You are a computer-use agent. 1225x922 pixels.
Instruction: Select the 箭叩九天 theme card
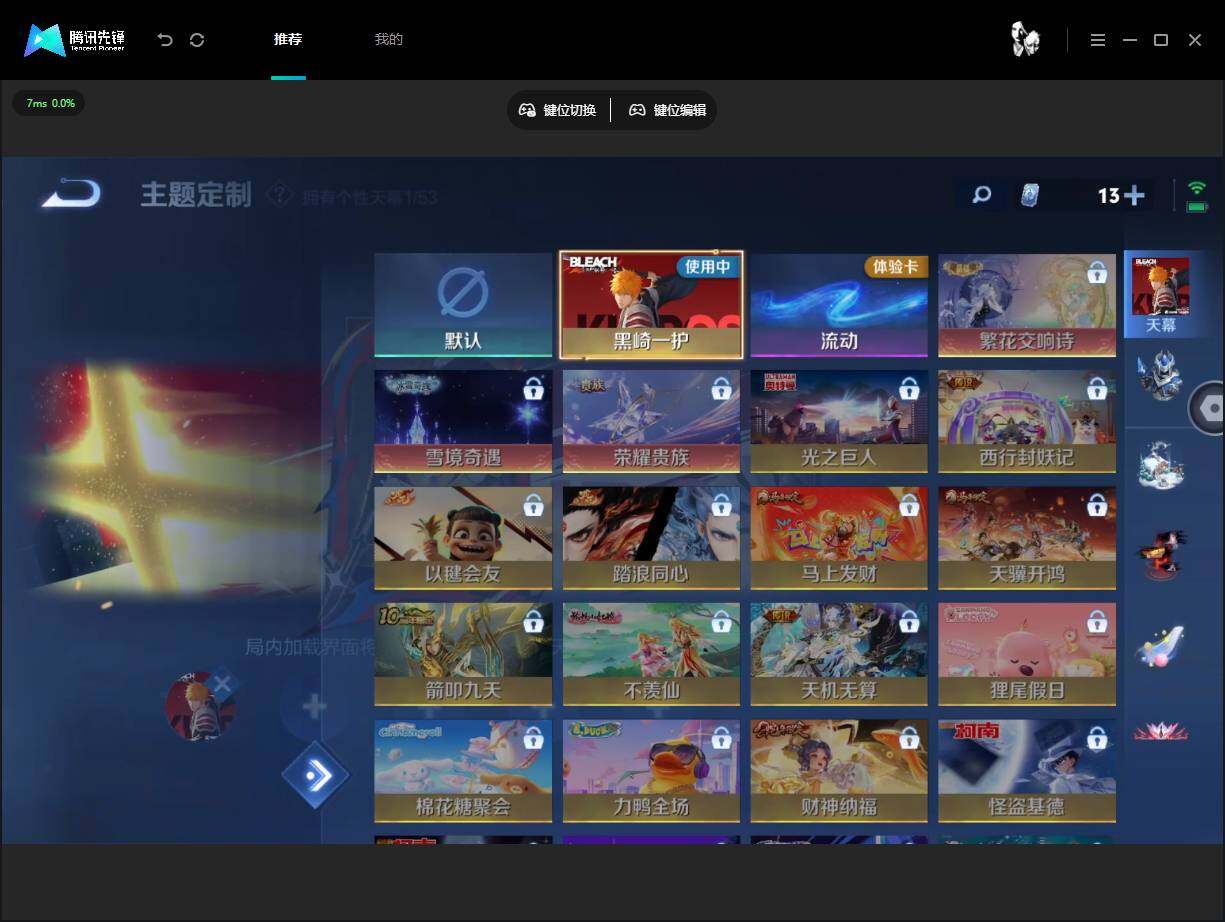tap(463, 654)
